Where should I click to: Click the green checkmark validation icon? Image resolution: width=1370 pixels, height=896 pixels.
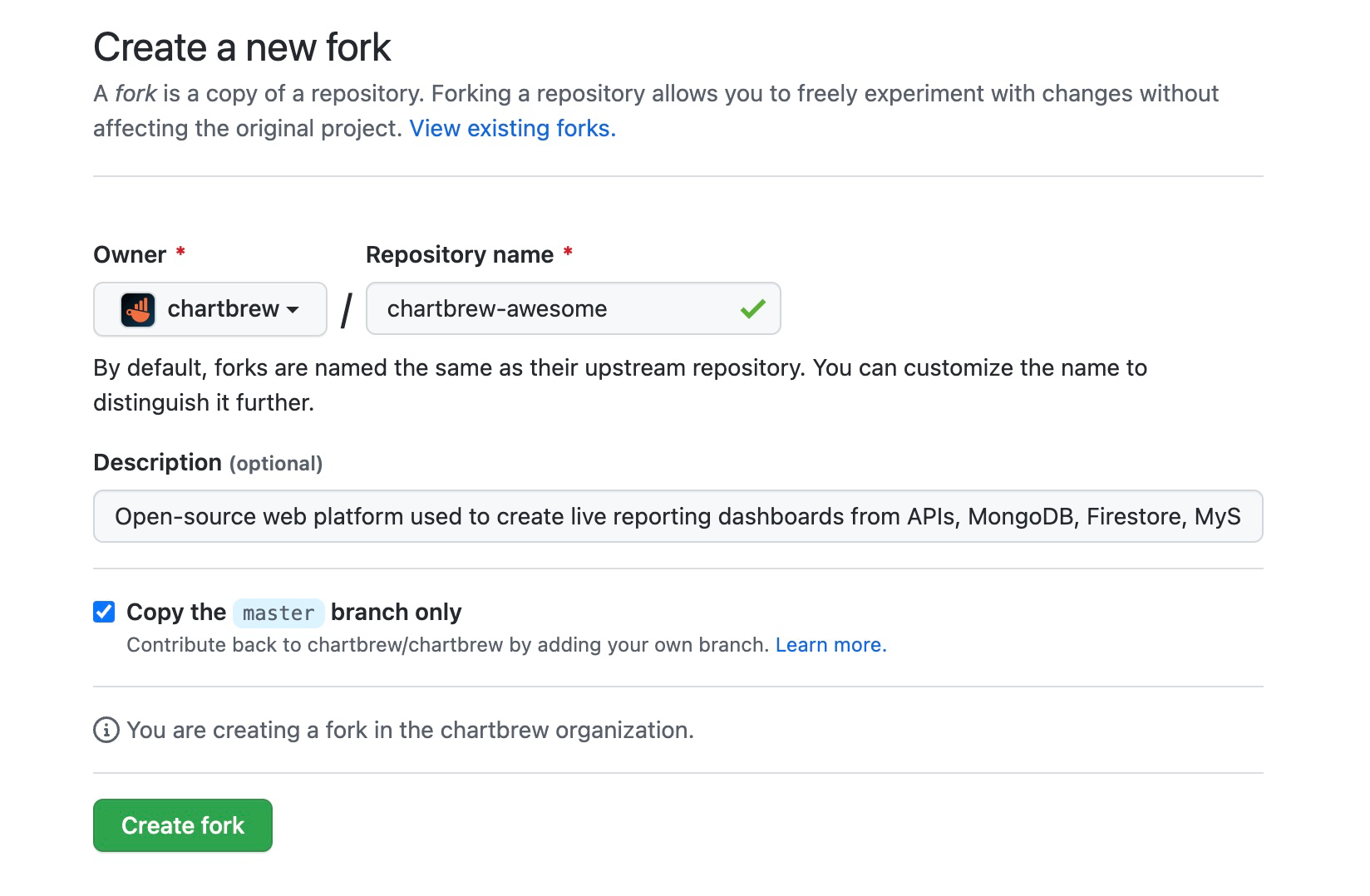(x=753, y=308)
